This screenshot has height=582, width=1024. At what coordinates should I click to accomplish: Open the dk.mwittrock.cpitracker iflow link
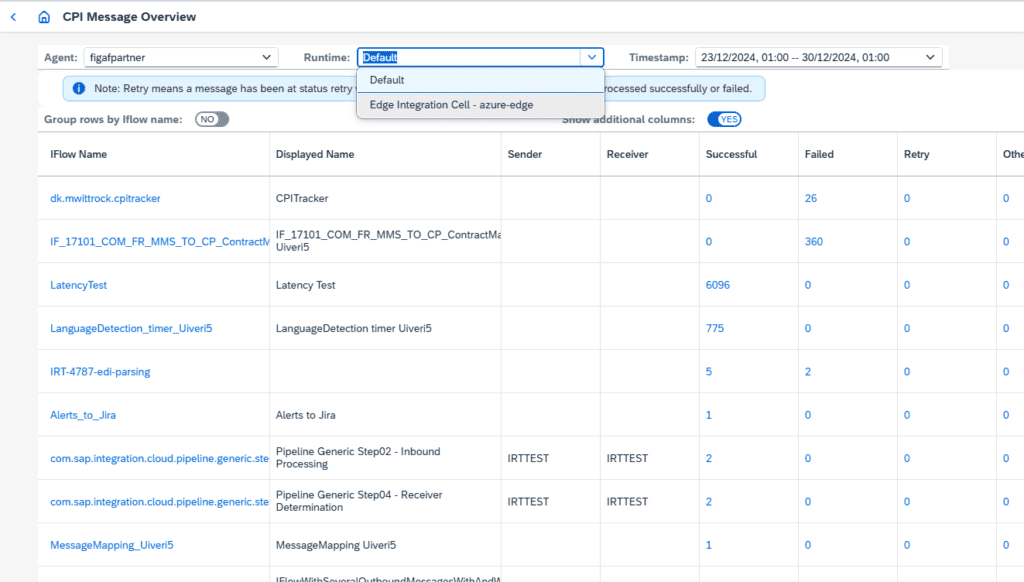(105, 198)
